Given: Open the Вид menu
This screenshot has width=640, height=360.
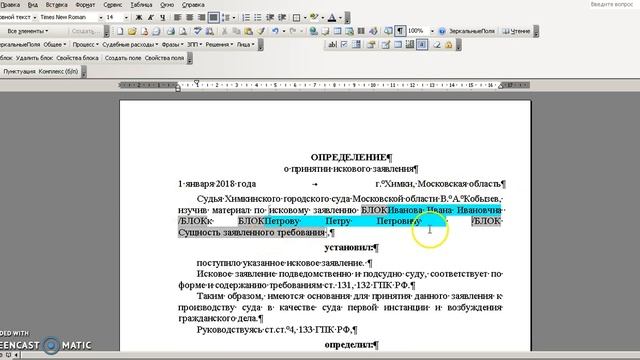Looking at the screenshot, I should pyautogui.click(x=32, y=5).
